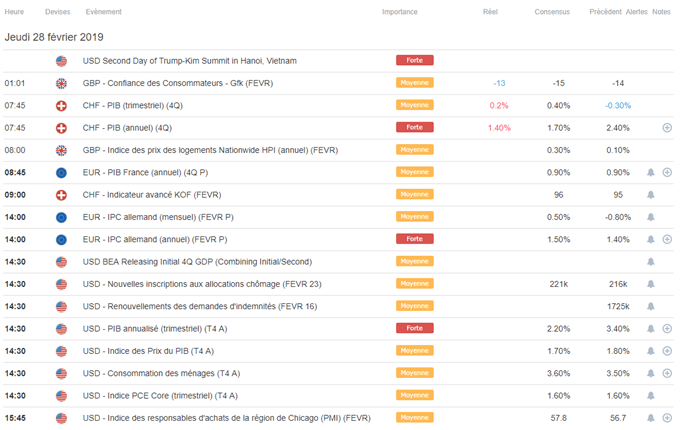Click US flag icon on Trump-Kim Summit row
This screenshot has height=430, width=680.
tap(62, 61)
